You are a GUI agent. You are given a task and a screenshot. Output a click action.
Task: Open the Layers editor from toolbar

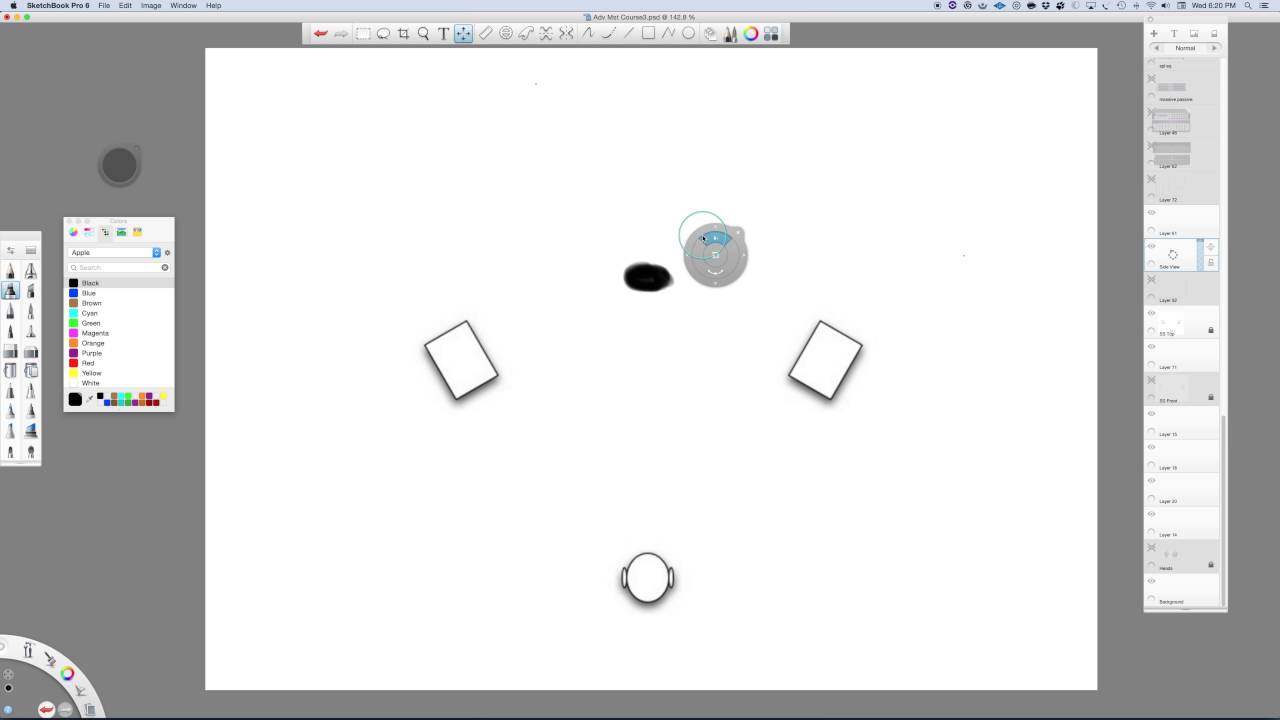pyautogui.click(x=711, y=34)
